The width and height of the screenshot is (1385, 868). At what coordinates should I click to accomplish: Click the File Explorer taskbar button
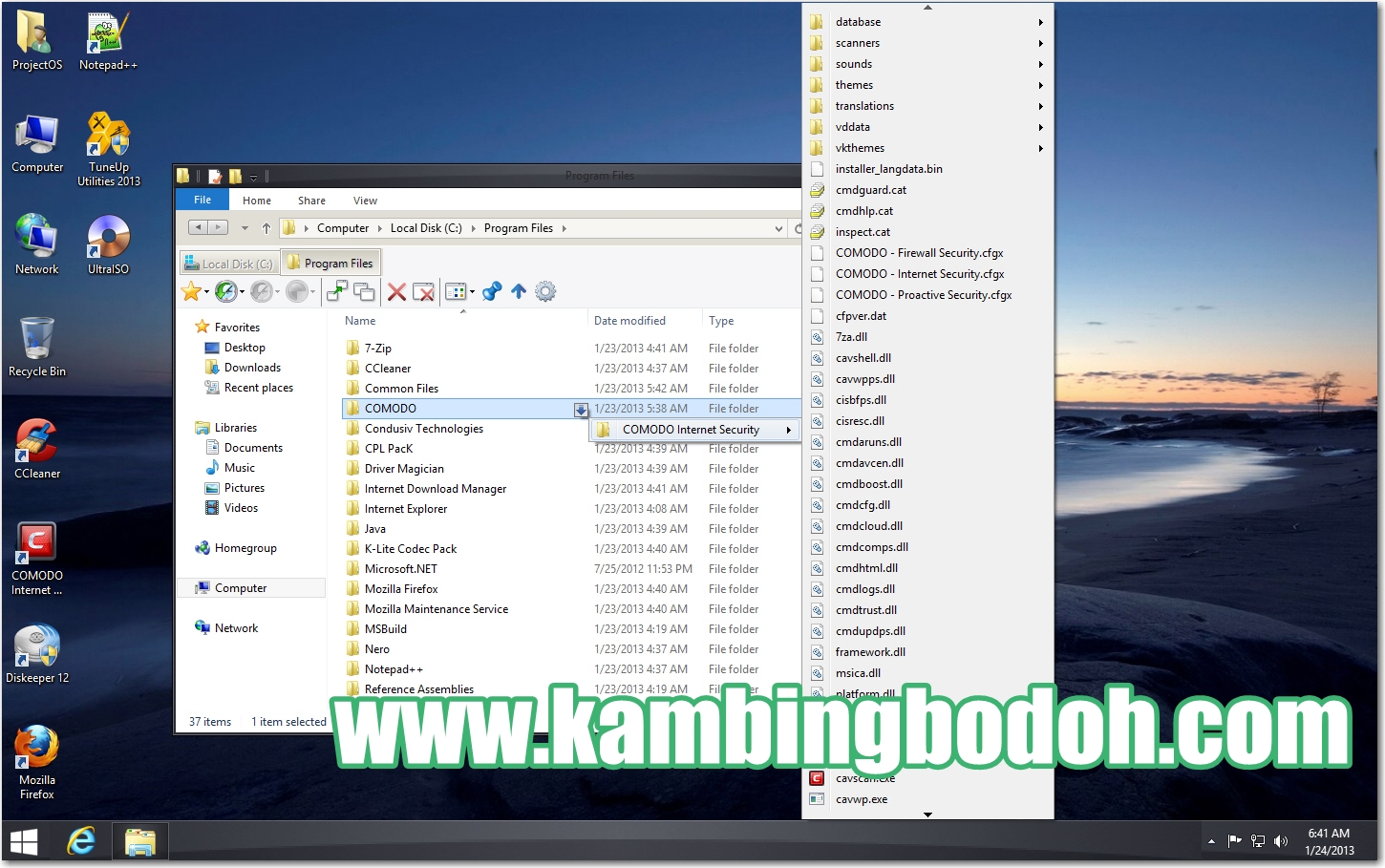139,841
